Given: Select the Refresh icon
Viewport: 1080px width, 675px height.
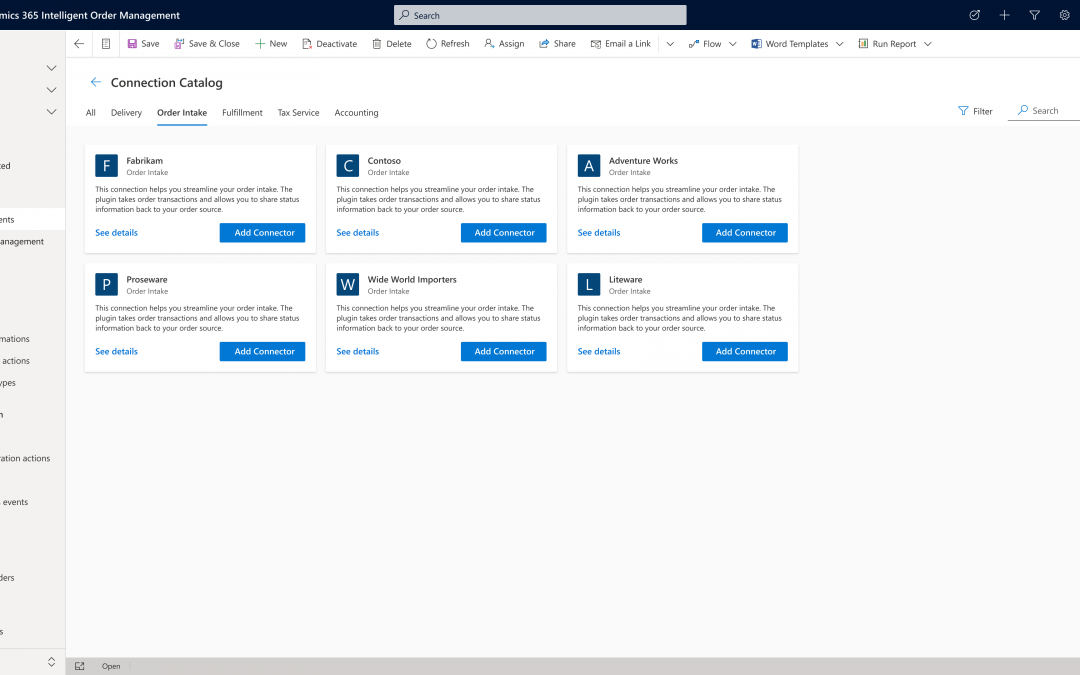Looking at the screenshot, I should tap(430, 43).
